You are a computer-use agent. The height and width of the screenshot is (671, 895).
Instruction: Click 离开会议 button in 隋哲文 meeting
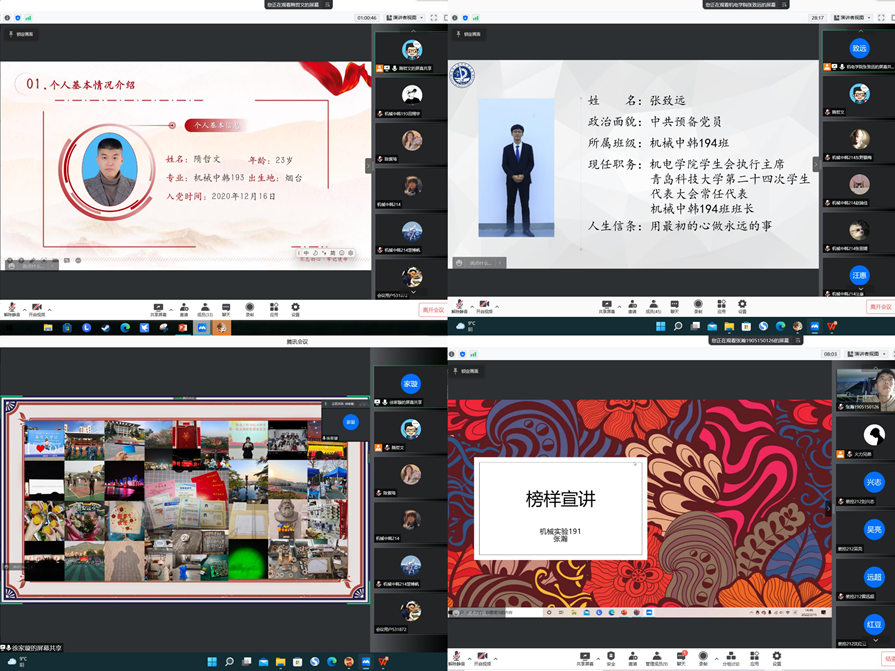pyautogui.click(x=432, y=310)
